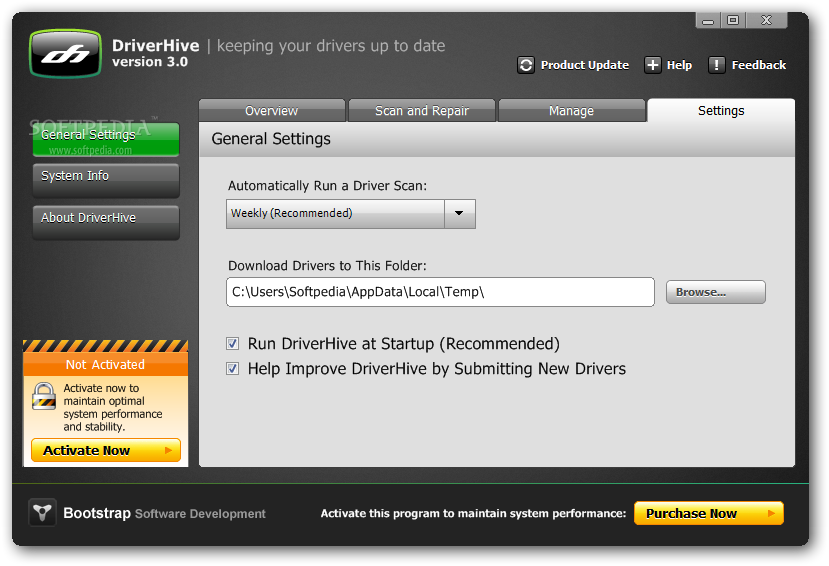Toggle Help Improve DriverHive submitting drivers checkbox
The height and width of the screenshot is (566, 829).
click(x=233, y=368)
